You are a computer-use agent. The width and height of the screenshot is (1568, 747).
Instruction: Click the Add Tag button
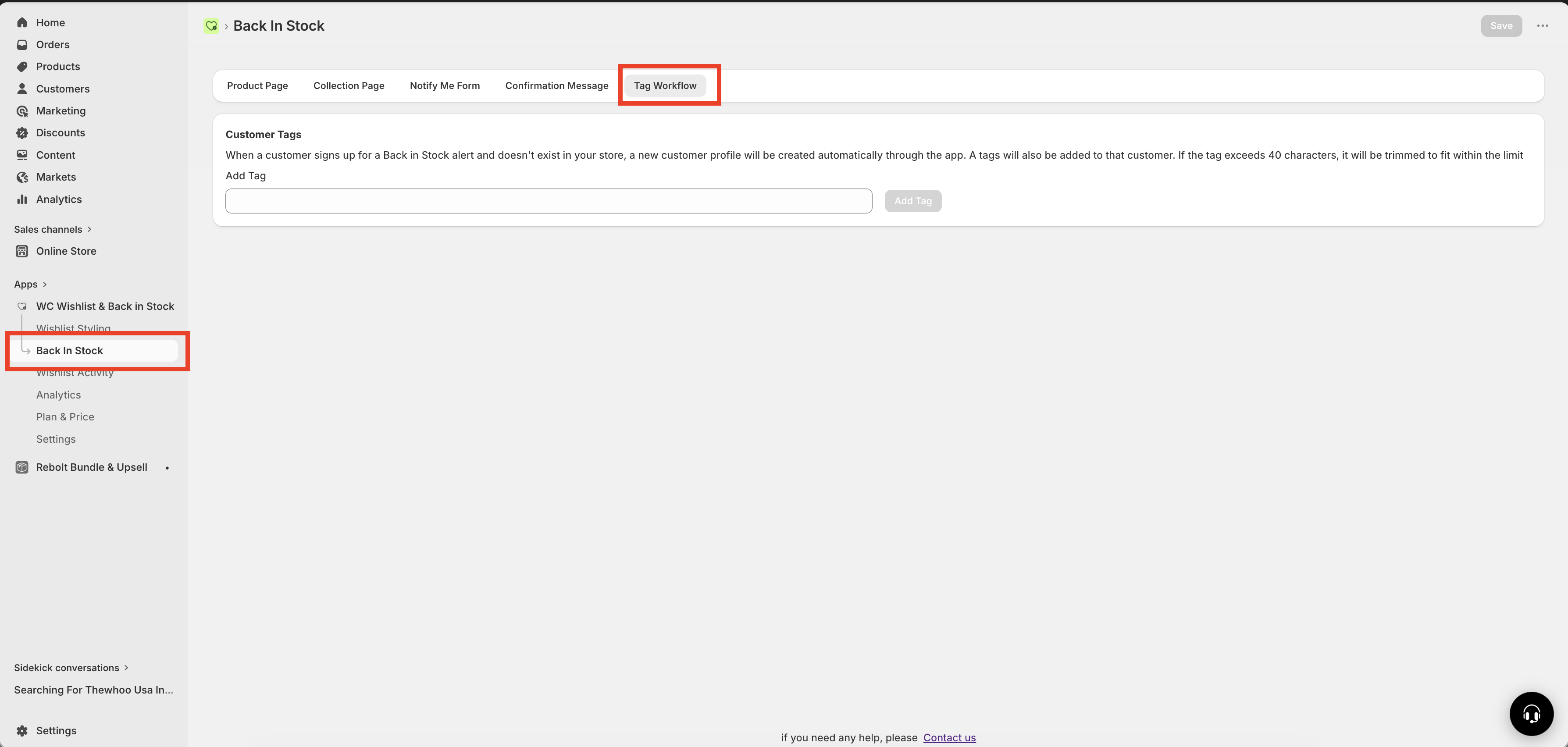pos(912,201)
